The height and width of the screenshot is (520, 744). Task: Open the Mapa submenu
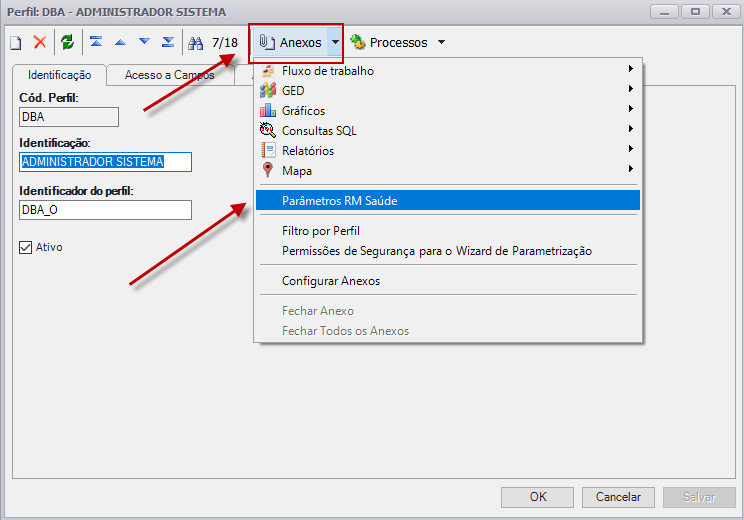[x=447, y=170]
